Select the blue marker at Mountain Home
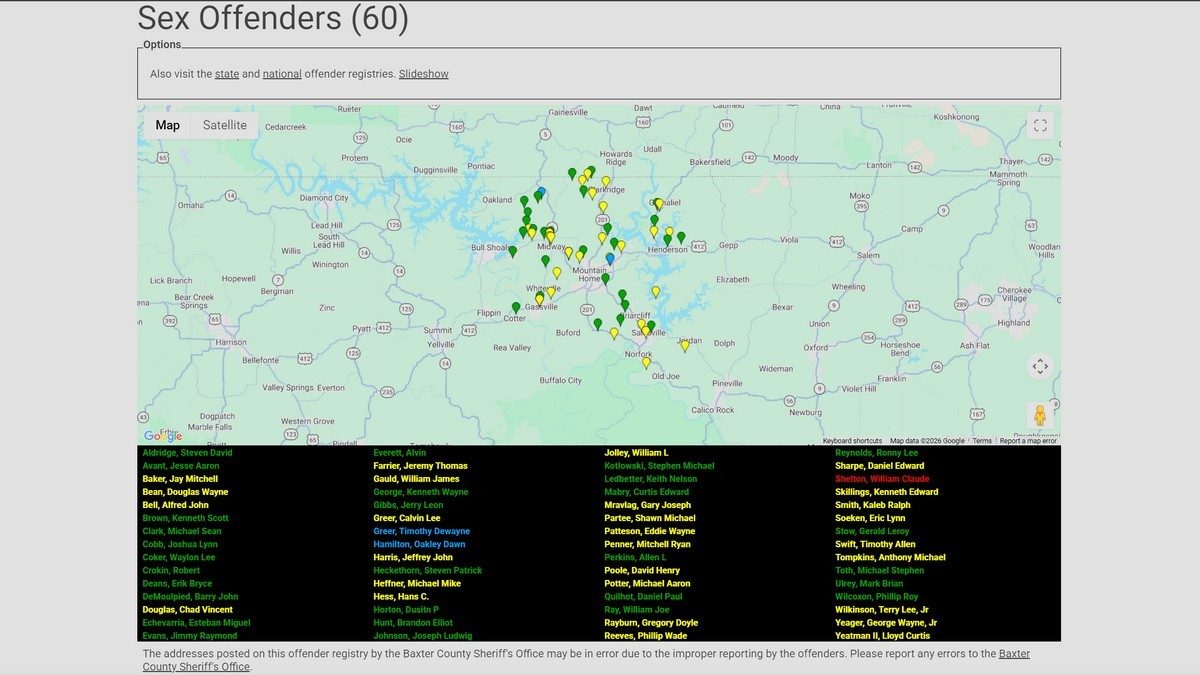Image resolution: width=1200 pixels, height=675 pixels. [610, 259]
